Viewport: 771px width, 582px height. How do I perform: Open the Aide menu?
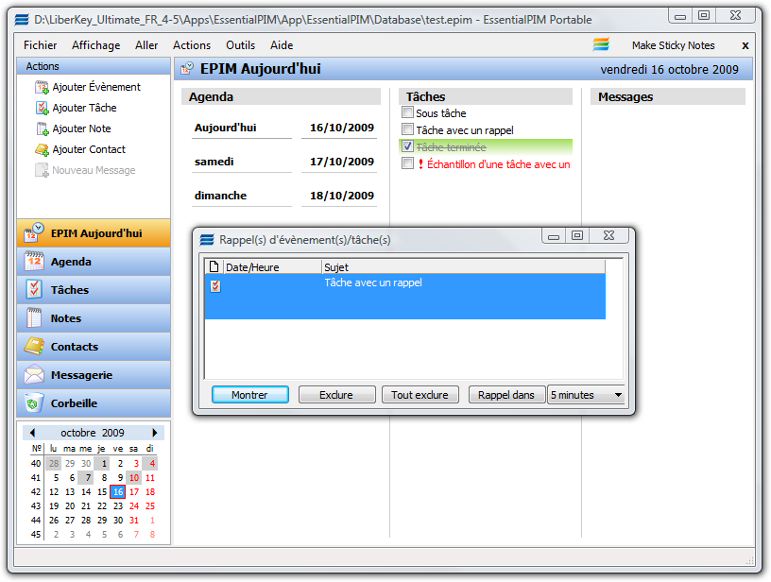coord(282,45)
